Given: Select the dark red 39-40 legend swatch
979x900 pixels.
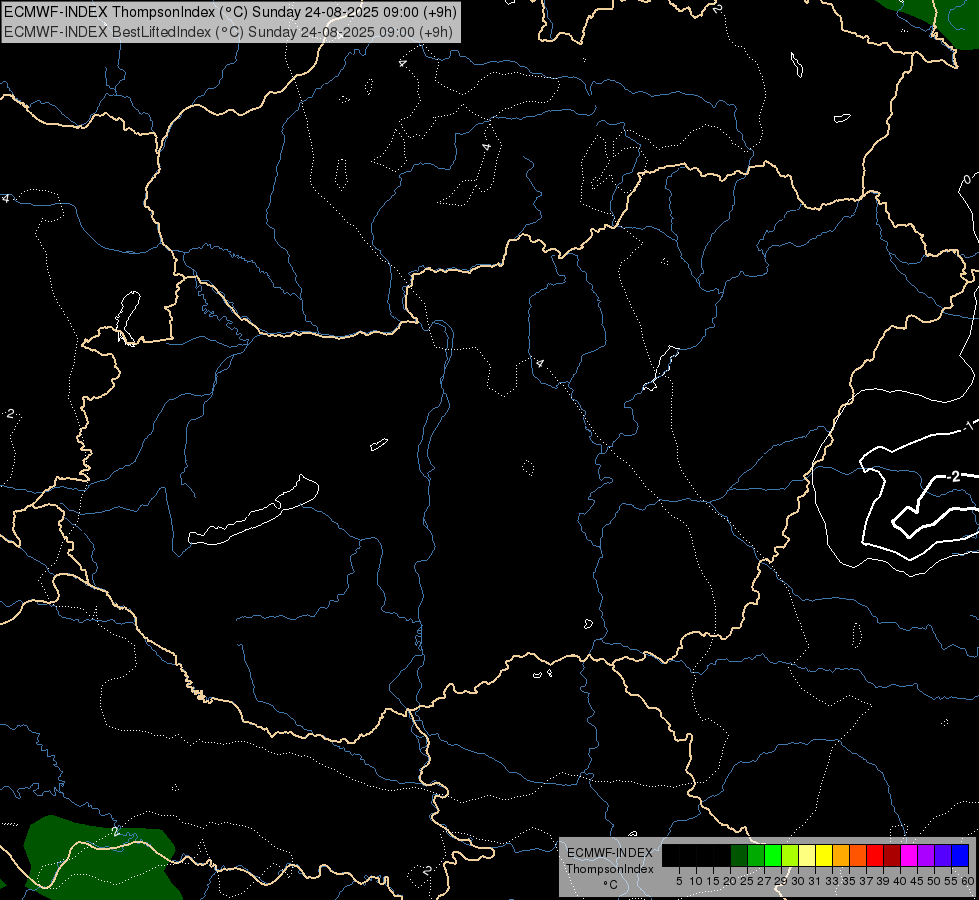Looking at the screenshot, I should (892, 855).
